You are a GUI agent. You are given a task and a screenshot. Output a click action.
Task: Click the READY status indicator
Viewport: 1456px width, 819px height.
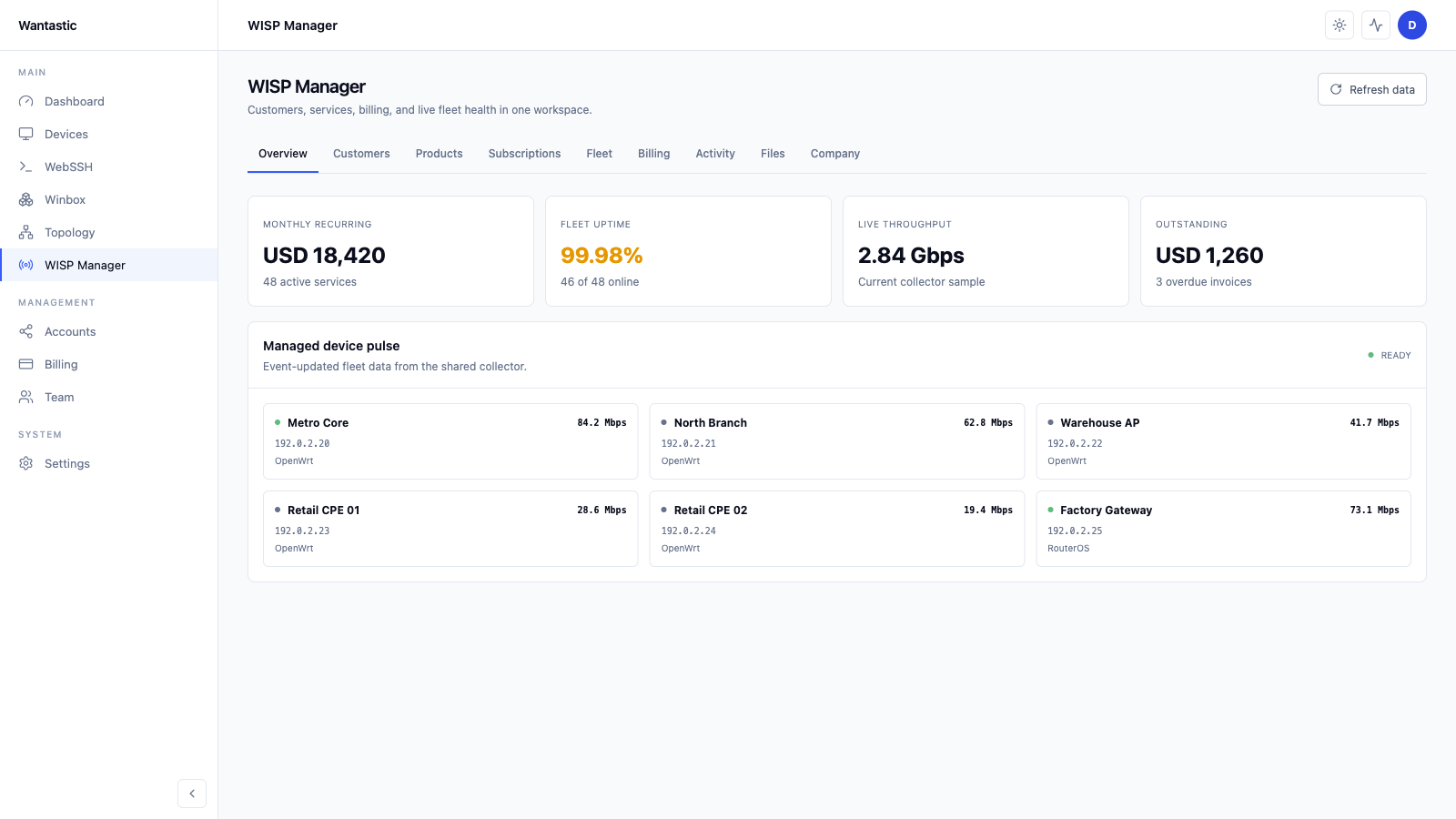click(x=1390, y=355)
